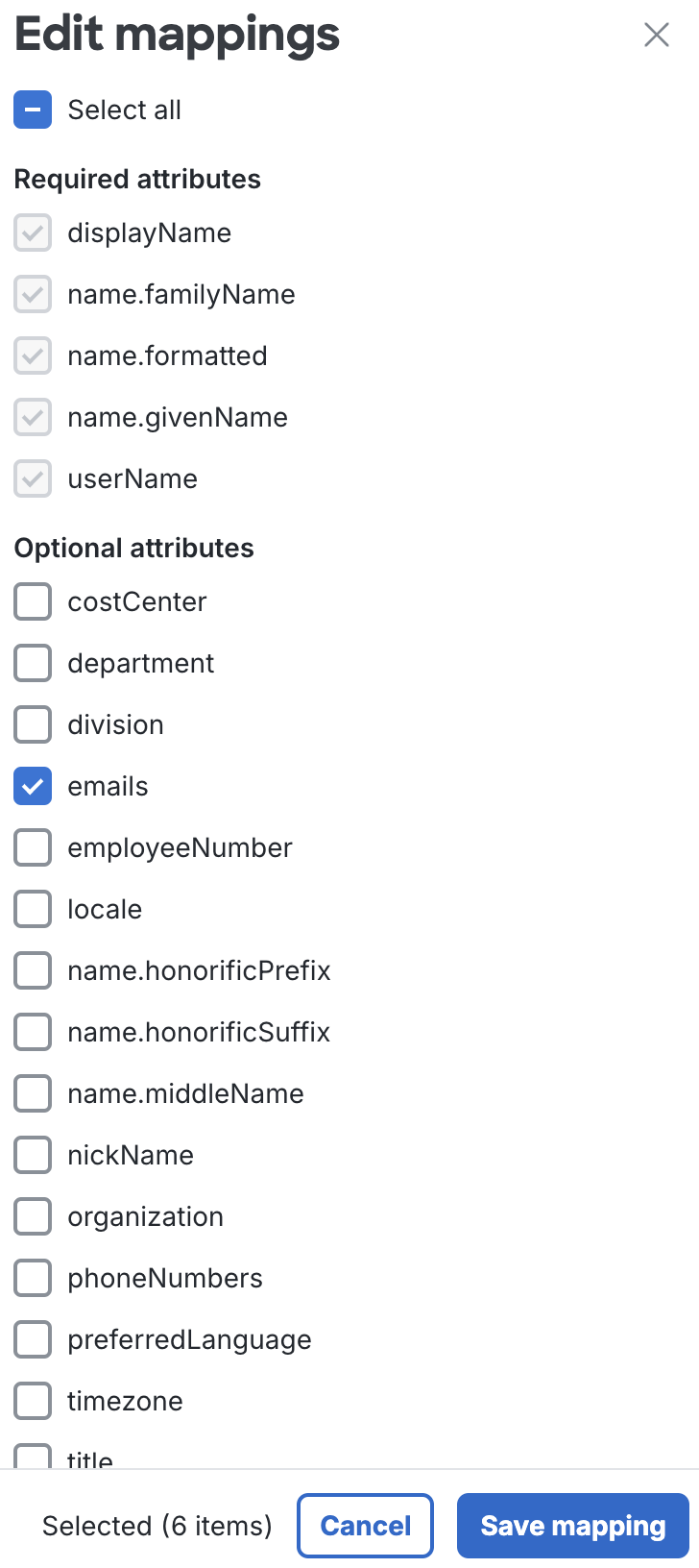This screenshot has width=699, height=1568.
Task: Enable the organization attribute
Action: click(32, 1216)
